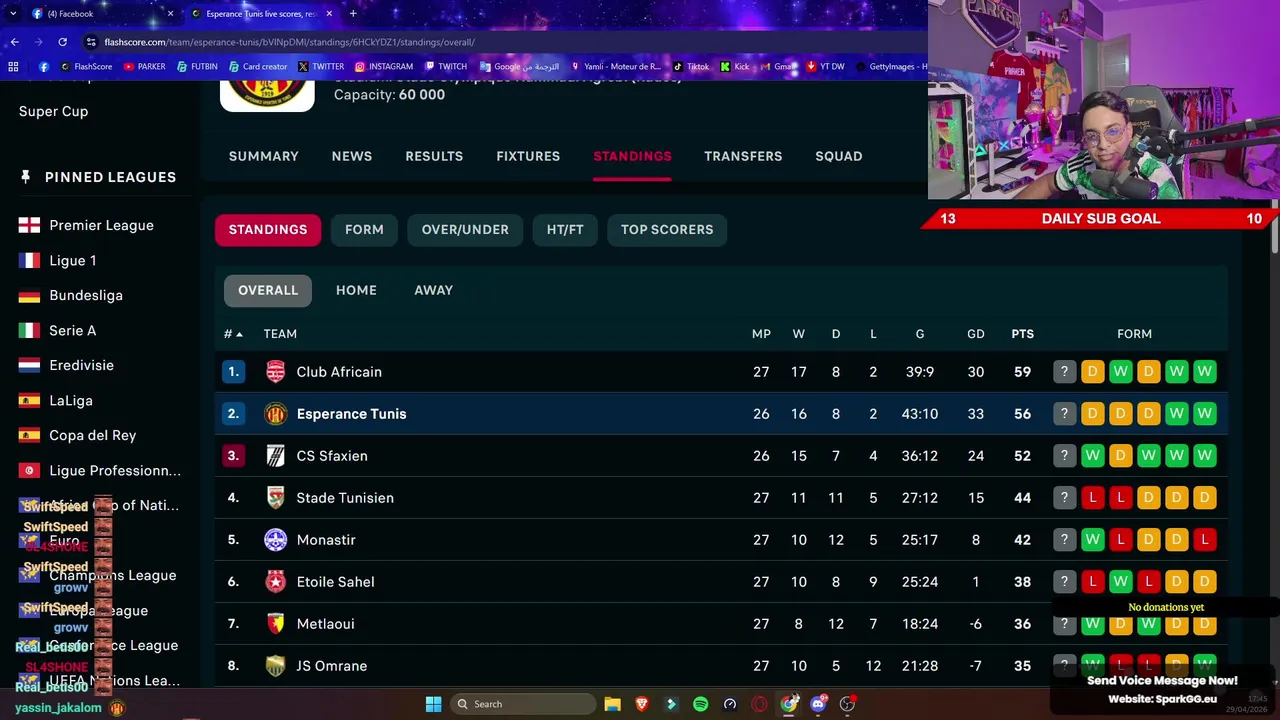
Task: Open Spotify from the taskbar
Action: (x=700, y=704)
